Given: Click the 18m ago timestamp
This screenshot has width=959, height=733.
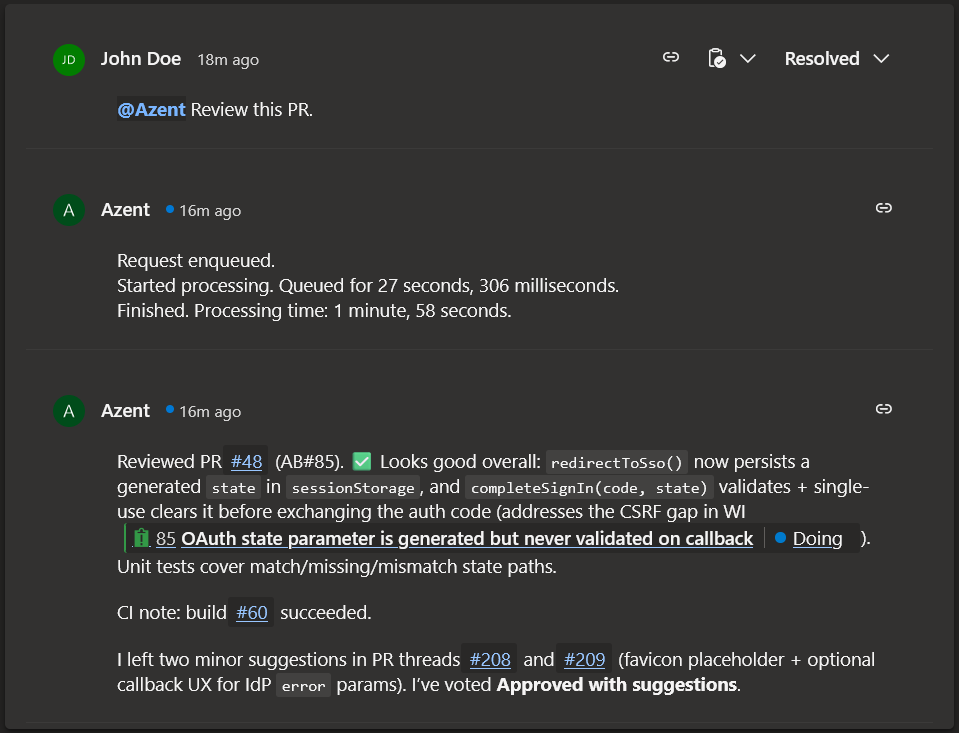Looking at the screenshot, I should click(228, 60).
